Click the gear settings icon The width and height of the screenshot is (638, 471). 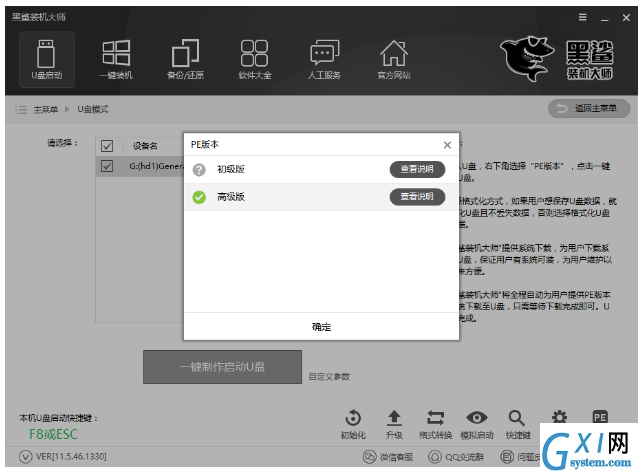point(559,417)
